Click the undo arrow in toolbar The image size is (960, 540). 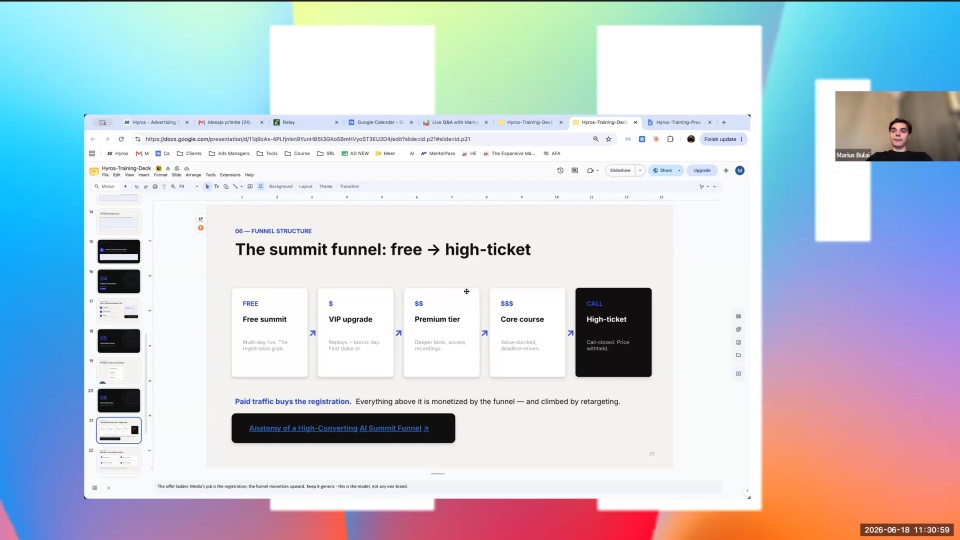[137, 186]
